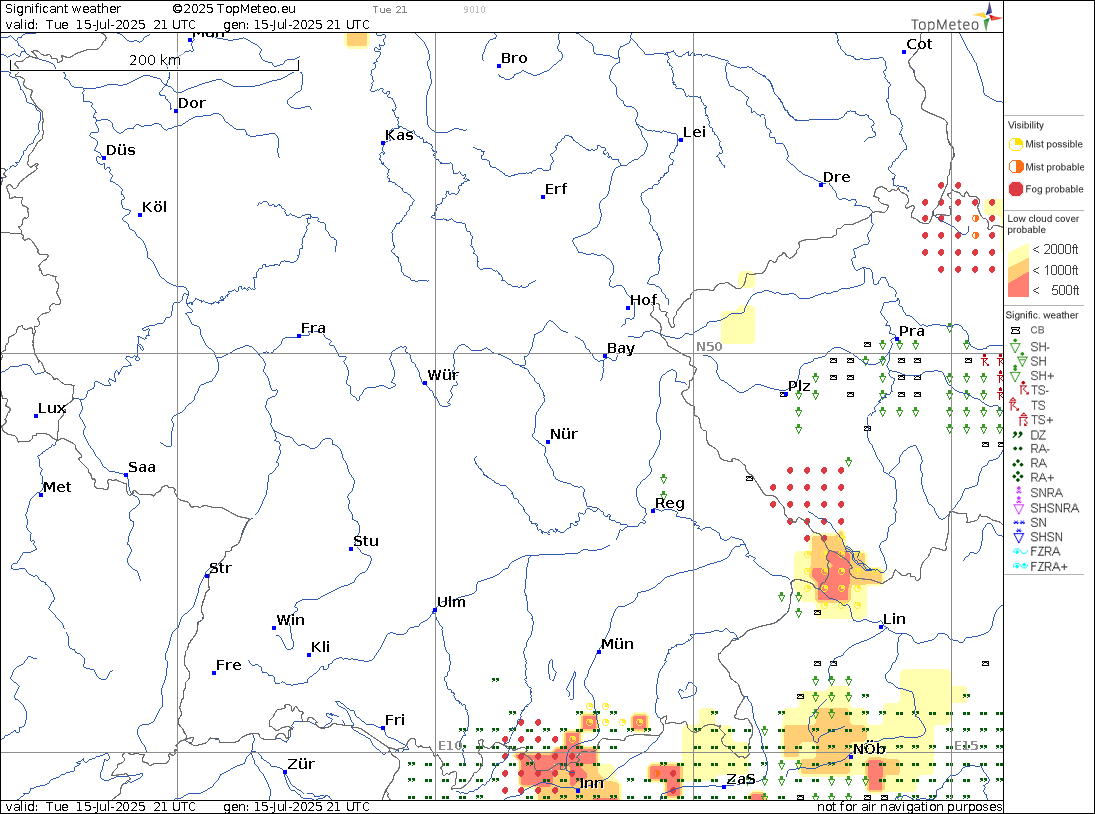Click the Düs city label
Viewport: 1095px width, 814px height.
point(121,150)
